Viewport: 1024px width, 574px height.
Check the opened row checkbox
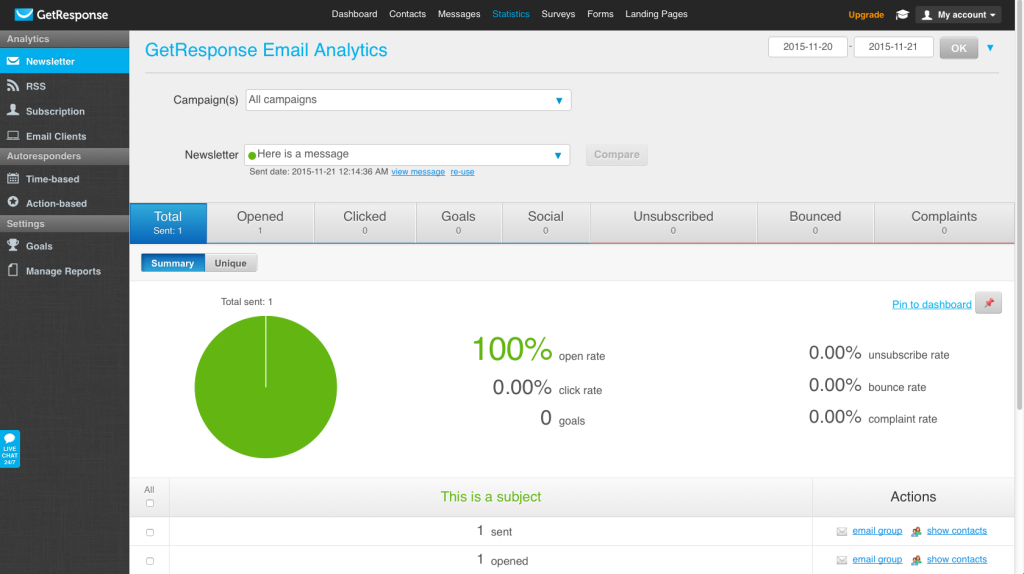[x=150, y=561]
